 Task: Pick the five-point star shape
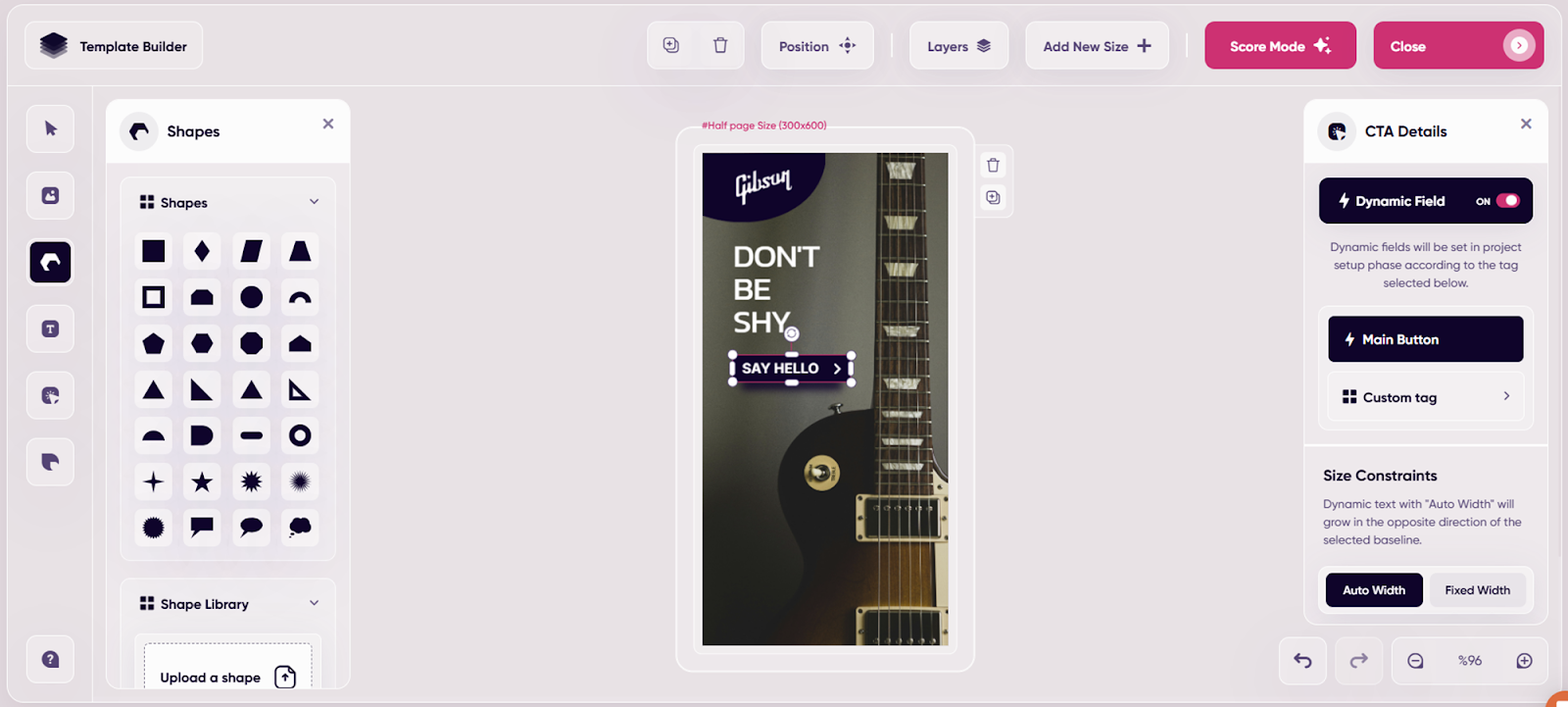point(202,481)
